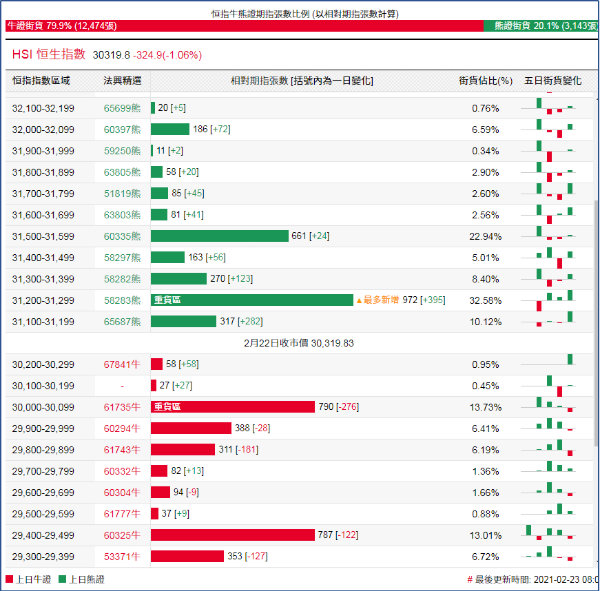
Task: Open bear warrant code 58297熊
Action: [122, 258]
